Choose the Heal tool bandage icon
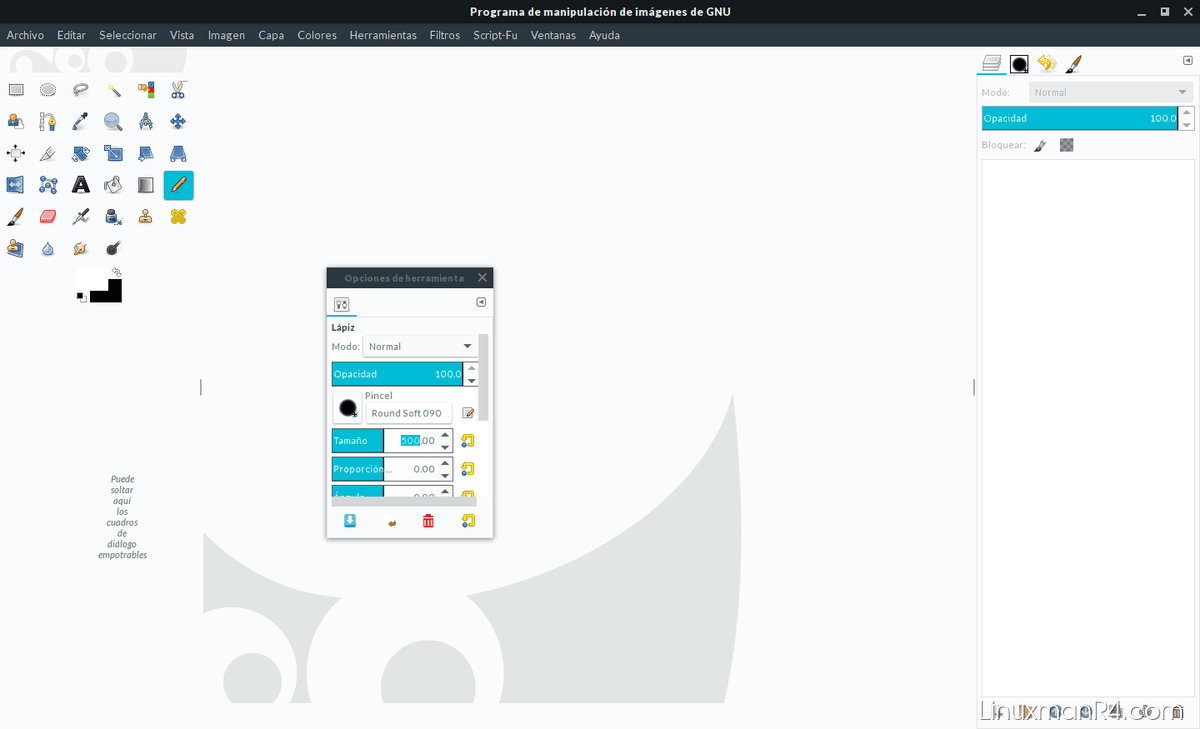This screenshot has height=729, width=1200. tap(178, 217)
